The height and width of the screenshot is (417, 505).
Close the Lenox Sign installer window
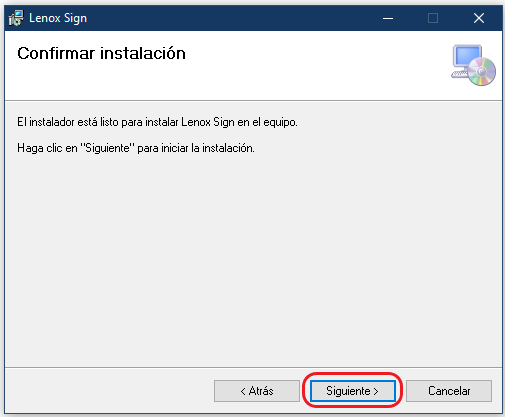(x=479, y=18)
